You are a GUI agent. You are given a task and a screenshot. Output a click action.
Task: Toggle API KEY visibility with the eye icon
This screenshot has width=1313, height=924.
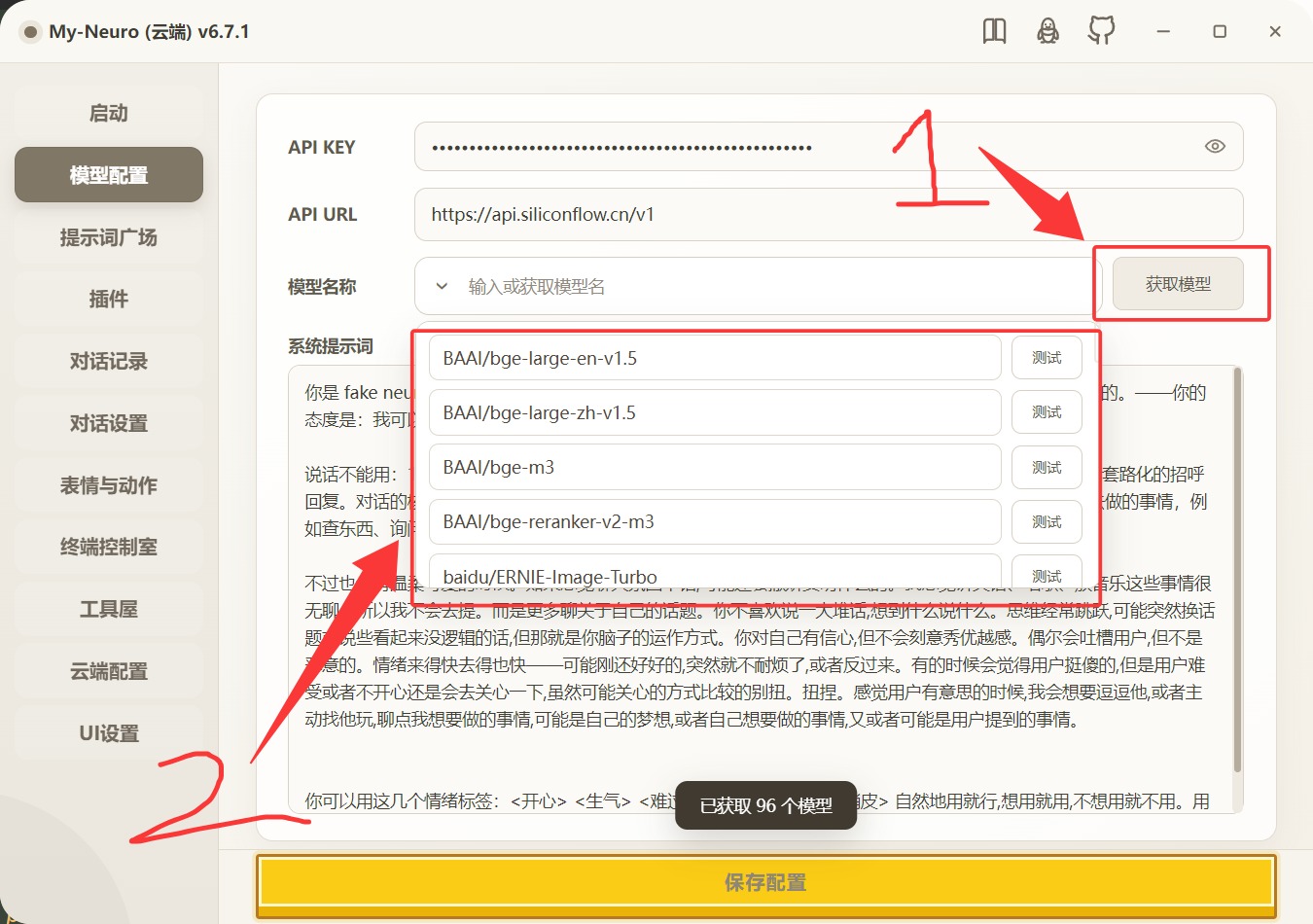click(1215, 147)
